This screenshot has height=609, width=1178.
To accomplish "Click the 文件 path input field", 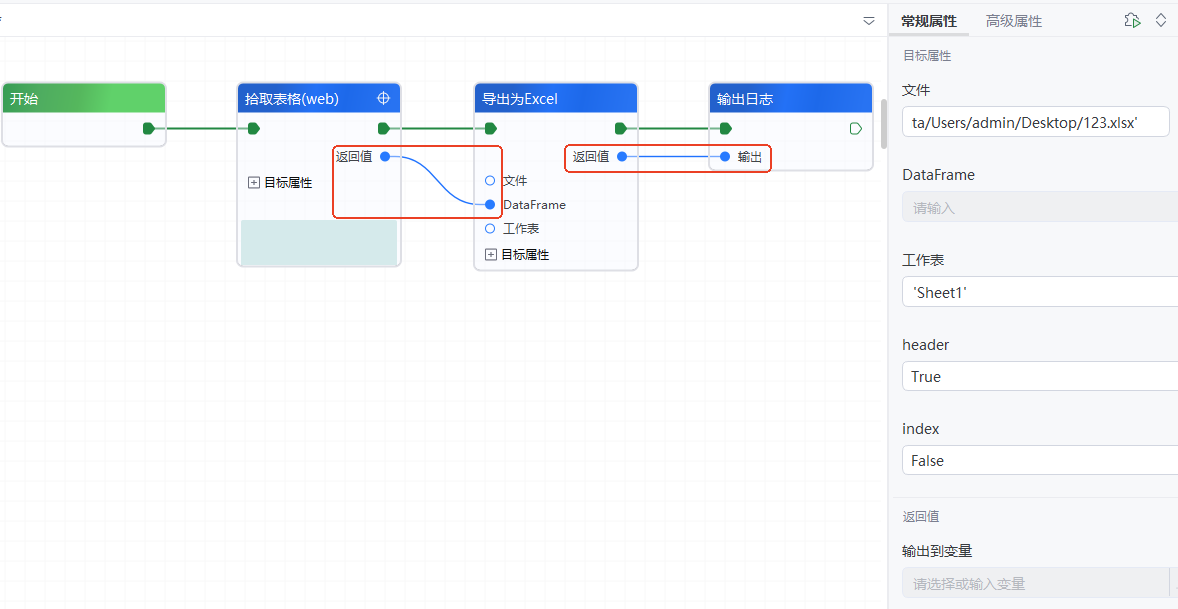I will pyautogui.click(x=1035, y=122).
